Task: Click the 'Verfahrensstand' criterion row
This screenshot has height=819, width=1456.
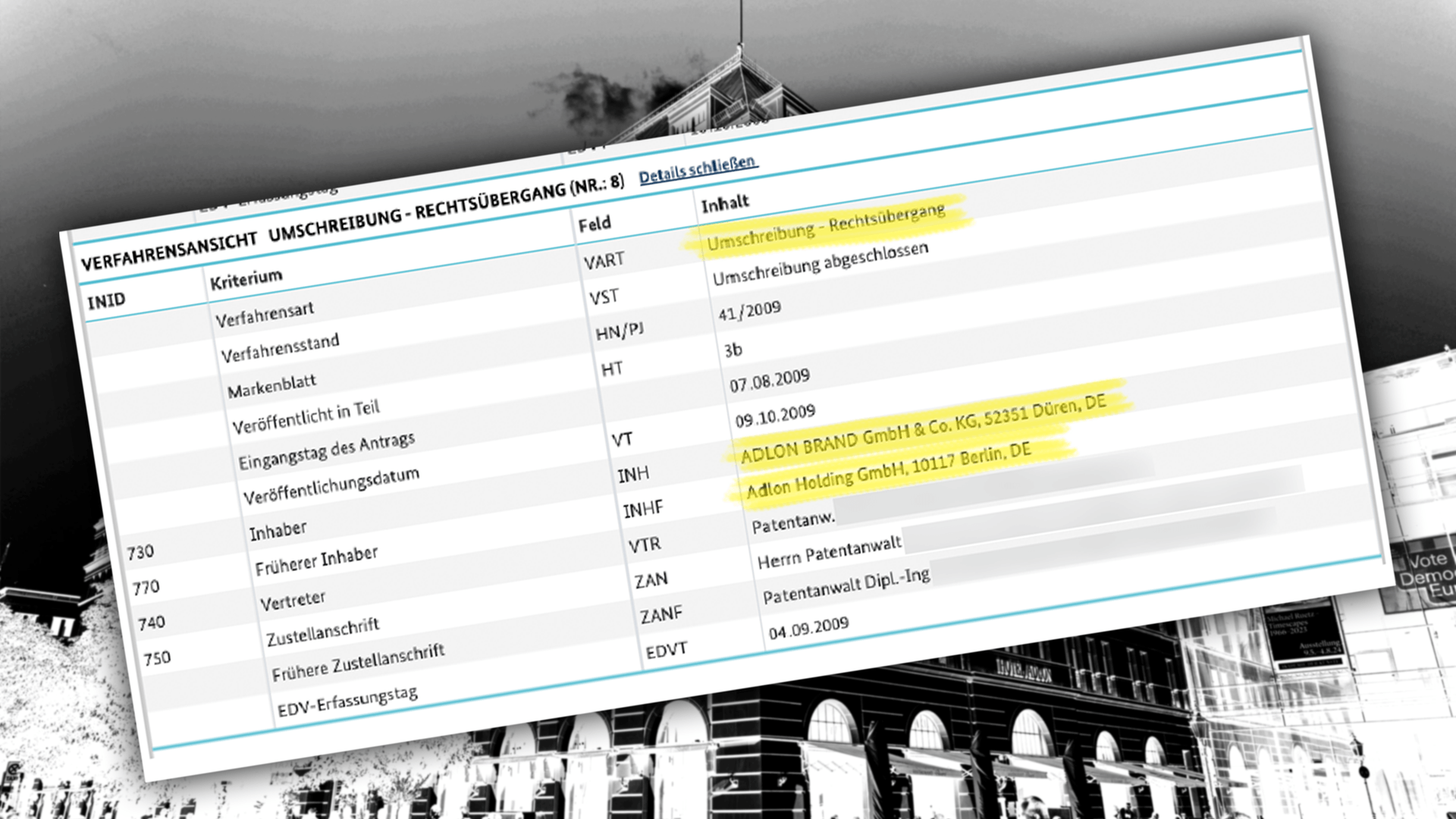Action: pos(280,347)
